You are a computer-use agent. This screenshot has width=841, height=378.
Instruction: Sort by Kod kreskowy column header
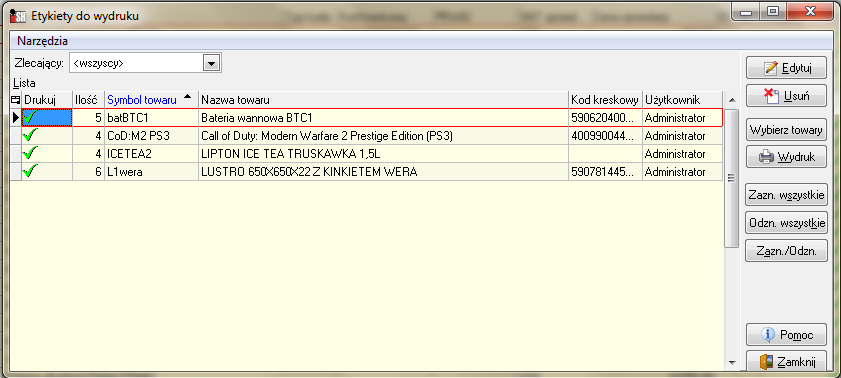coord(606,100)
